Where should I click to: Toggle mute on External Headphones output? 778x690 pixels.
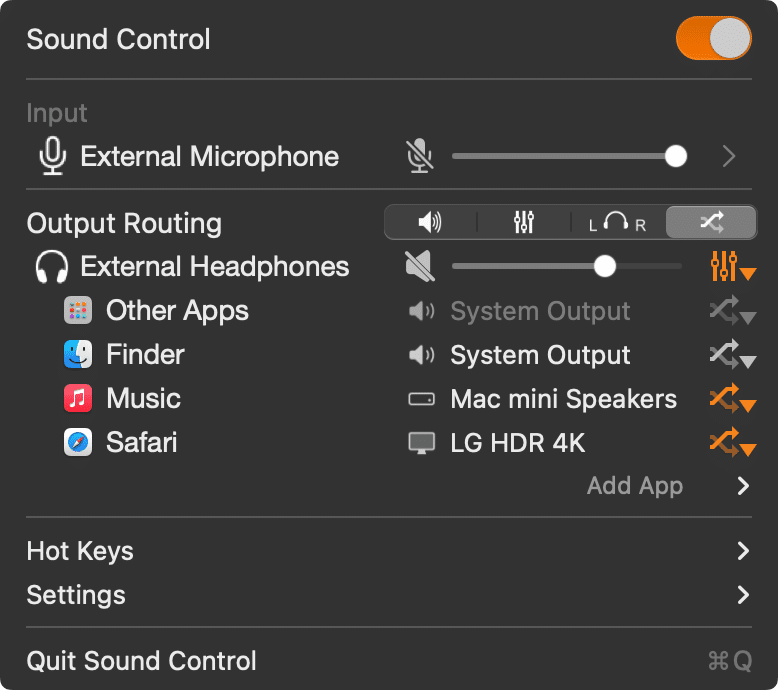[x=421, y=267]
